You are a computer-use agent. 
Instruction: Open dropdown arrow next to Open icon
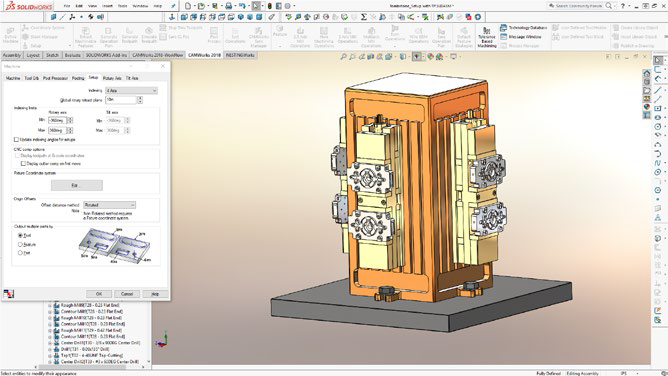tap(207, 6)
